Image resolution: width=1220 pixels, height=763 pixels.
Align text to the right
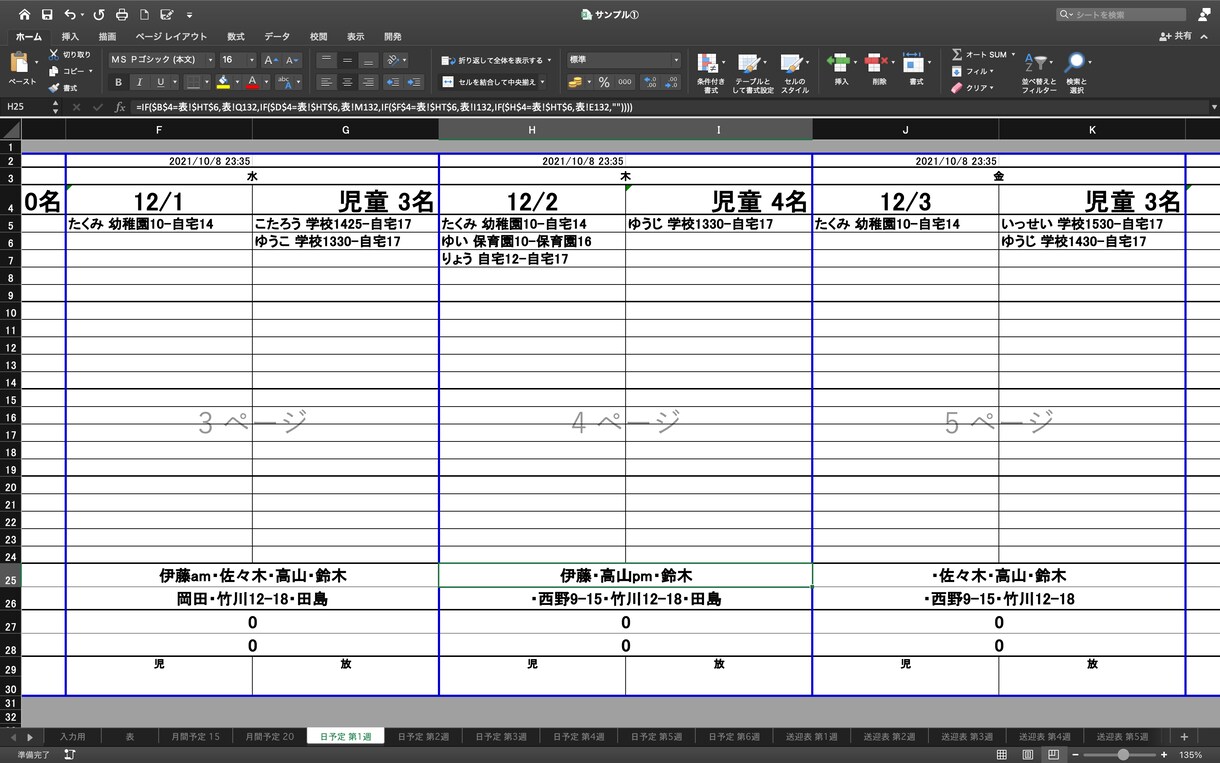369,82
